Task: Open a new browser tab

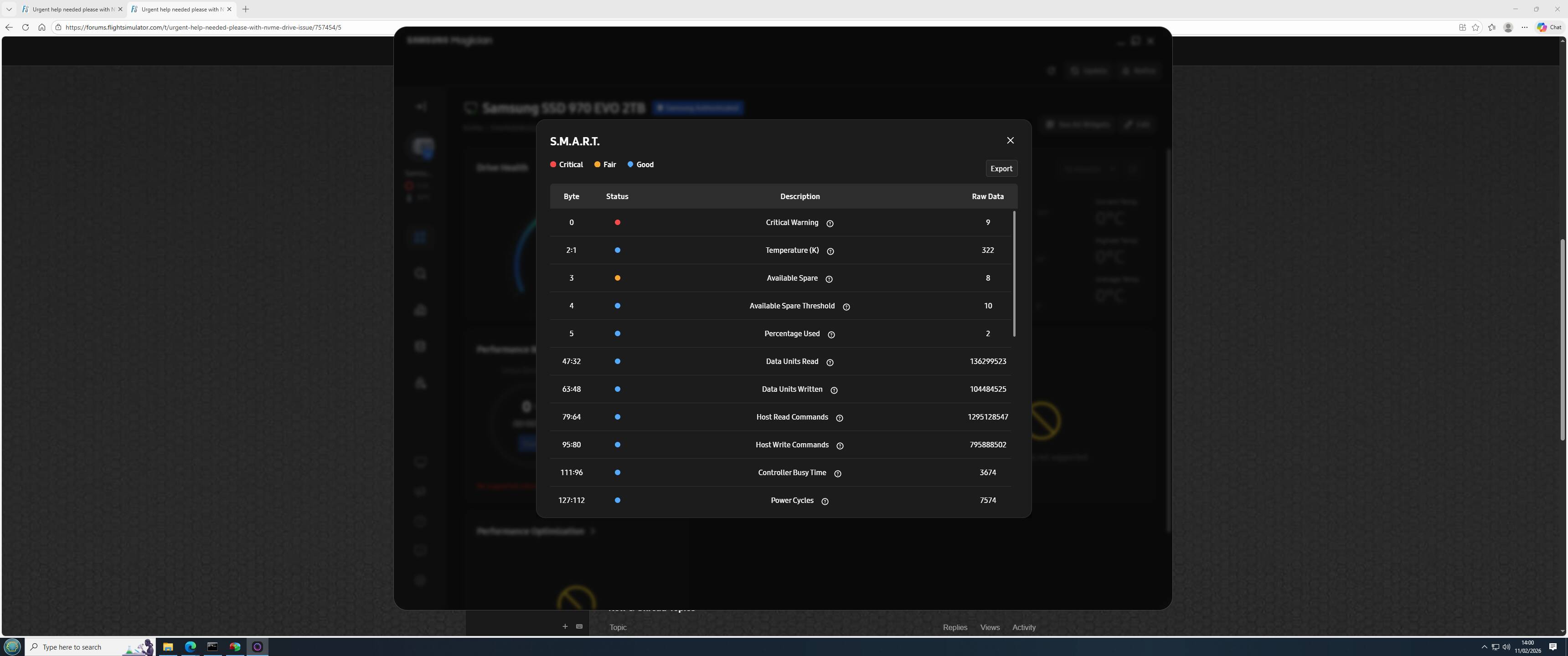Action: pos(245,9)
